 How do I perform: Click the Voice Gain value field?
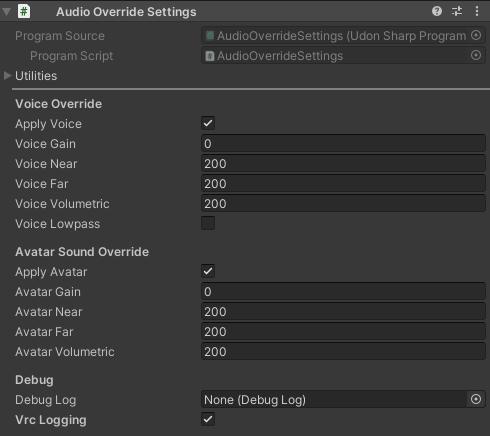click(343, 144)
